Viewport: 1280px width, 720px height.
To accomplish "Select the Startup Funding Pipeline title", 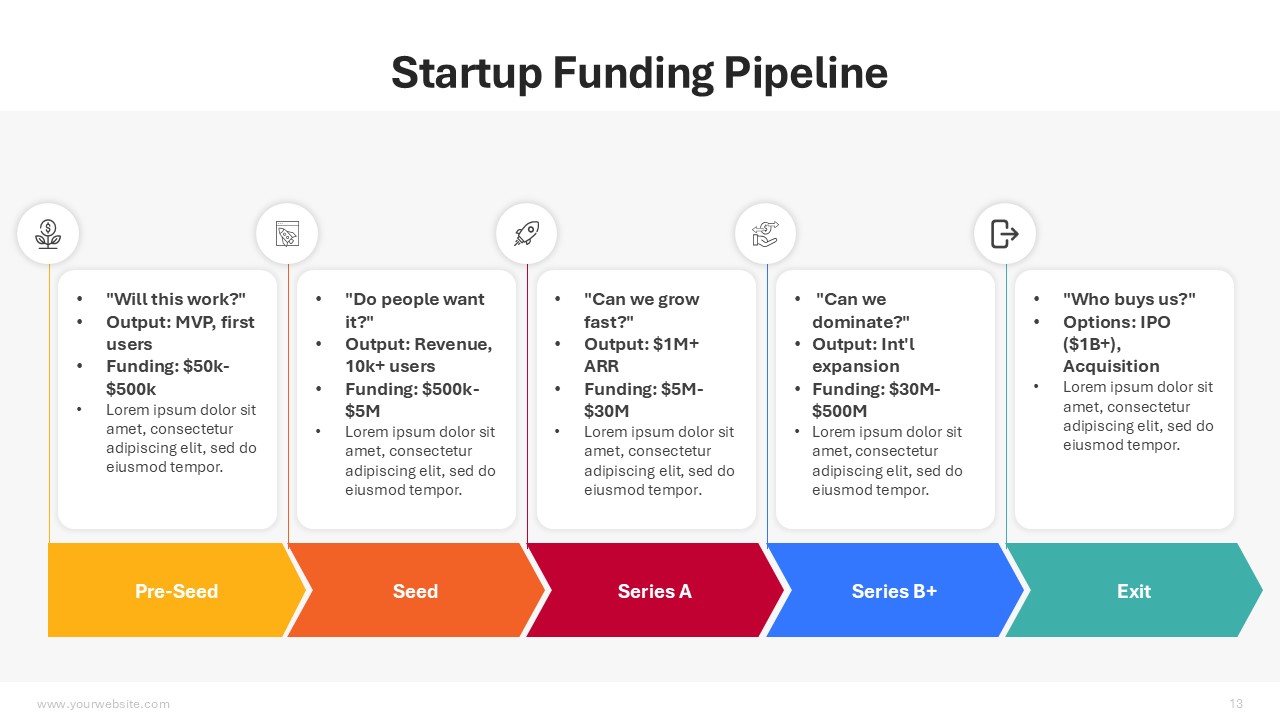I will [639, 73].
